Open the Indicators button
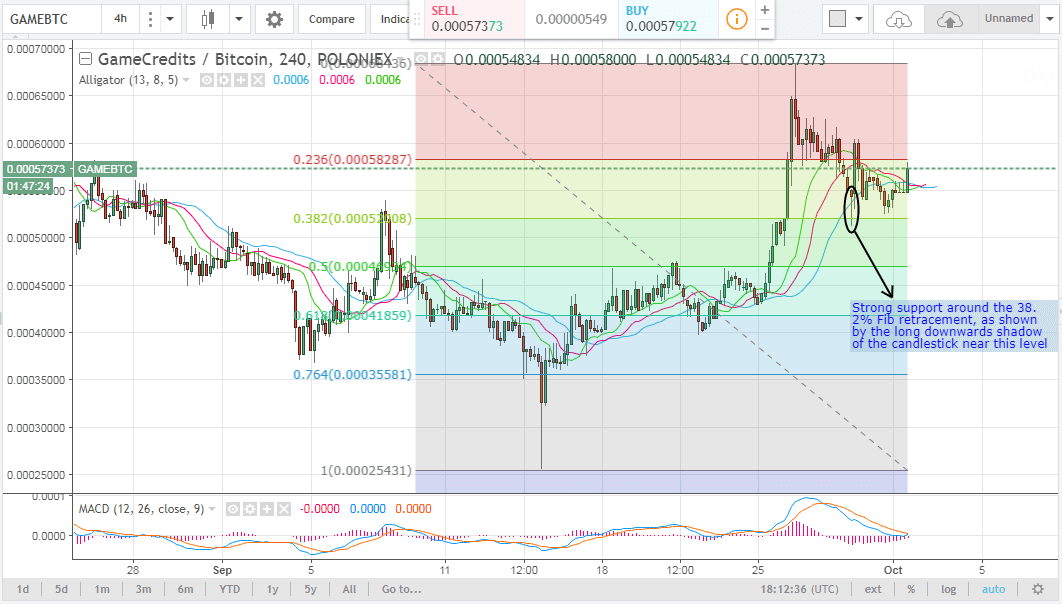Image resolution: width=1062 pixels, height=604 pixels. 393,19
